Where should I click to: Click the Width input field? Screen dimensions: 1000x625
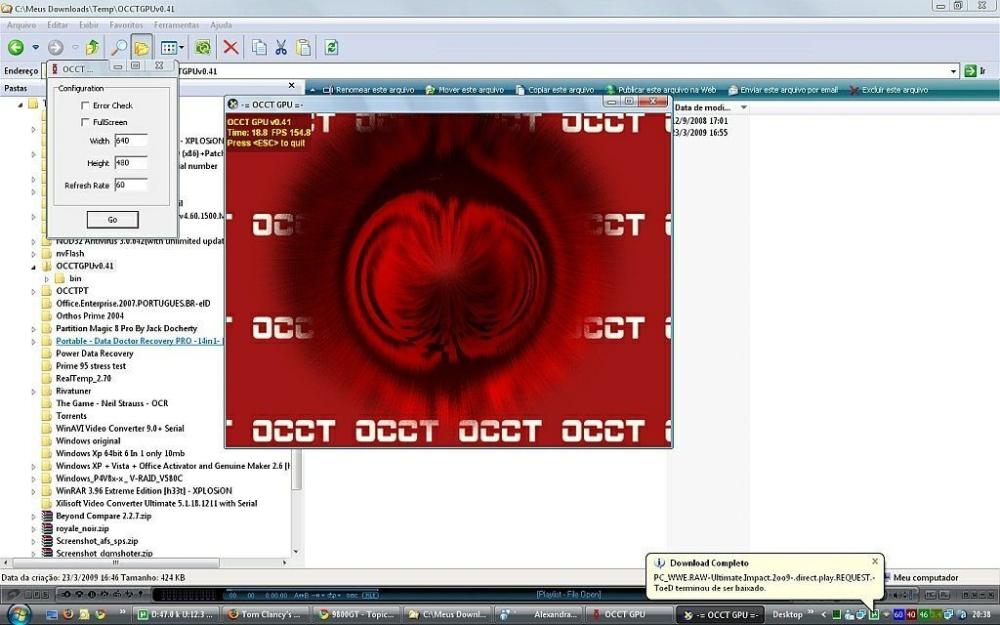130,141
